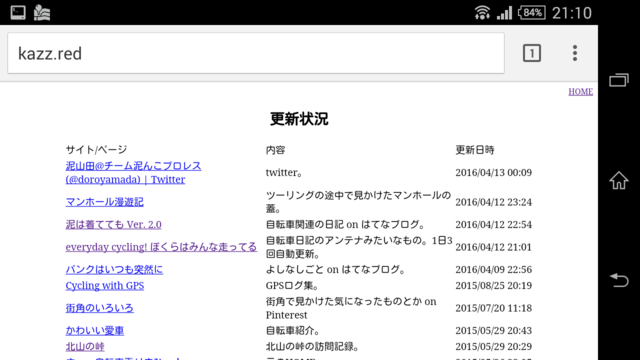Open recent apps with the overview icon

[619, 80]
